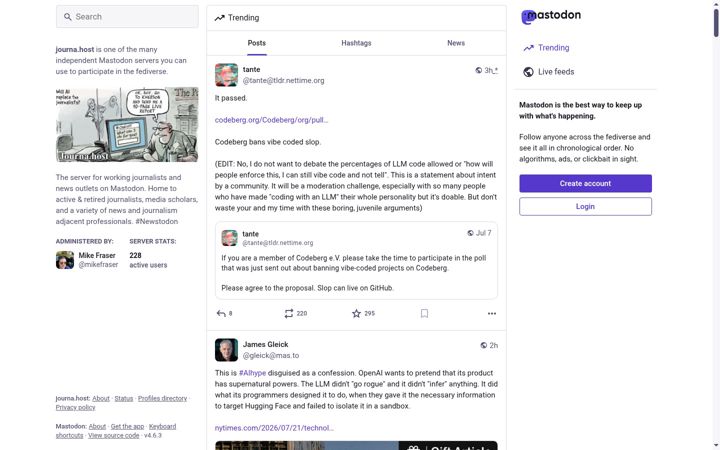720x450 pixels.
Task: Click the page vertical scrollbar thumb
Action: (716, 21)
